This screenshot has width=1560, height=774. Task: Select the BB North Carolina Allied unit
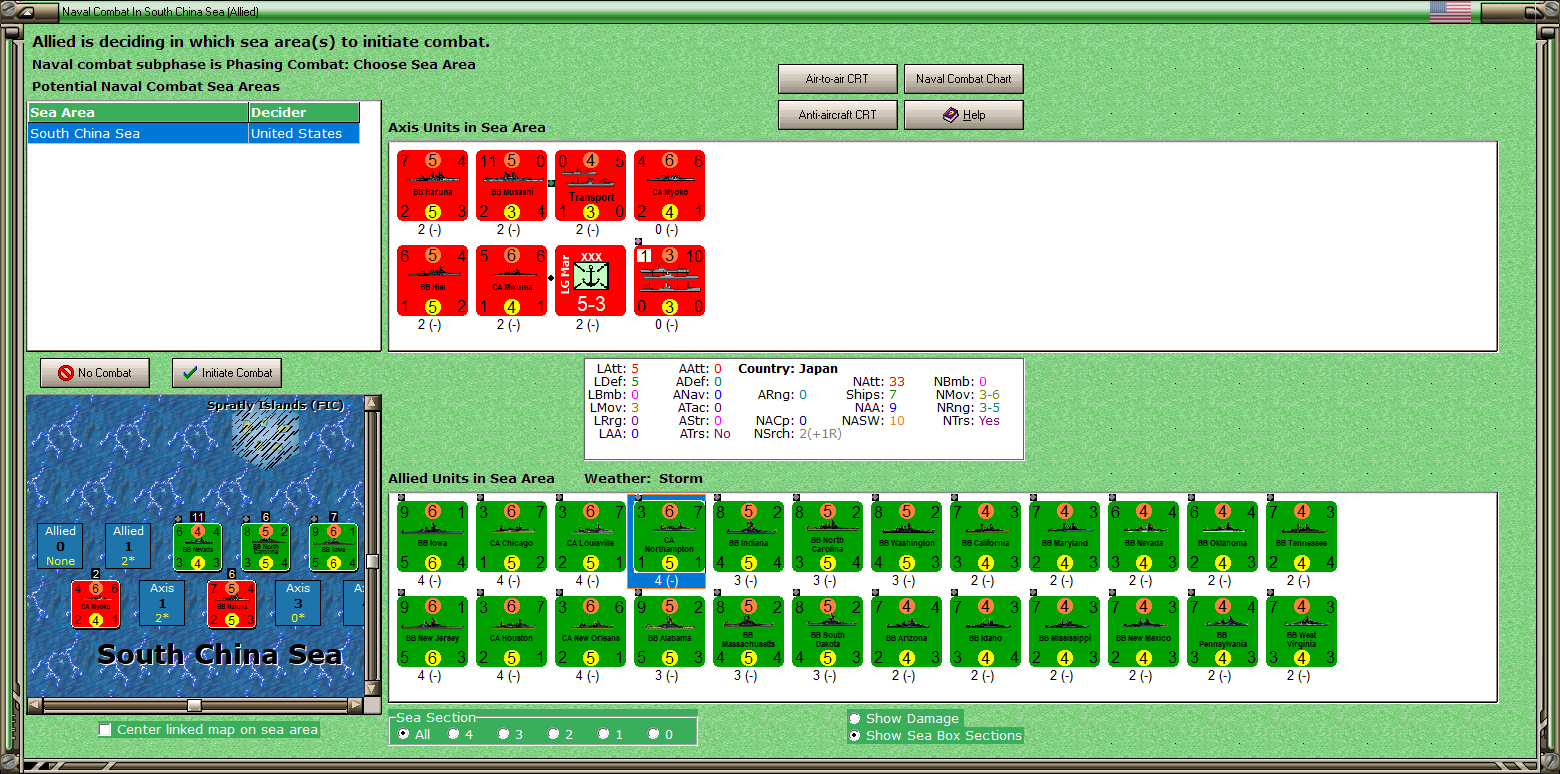tap(828, 537)
